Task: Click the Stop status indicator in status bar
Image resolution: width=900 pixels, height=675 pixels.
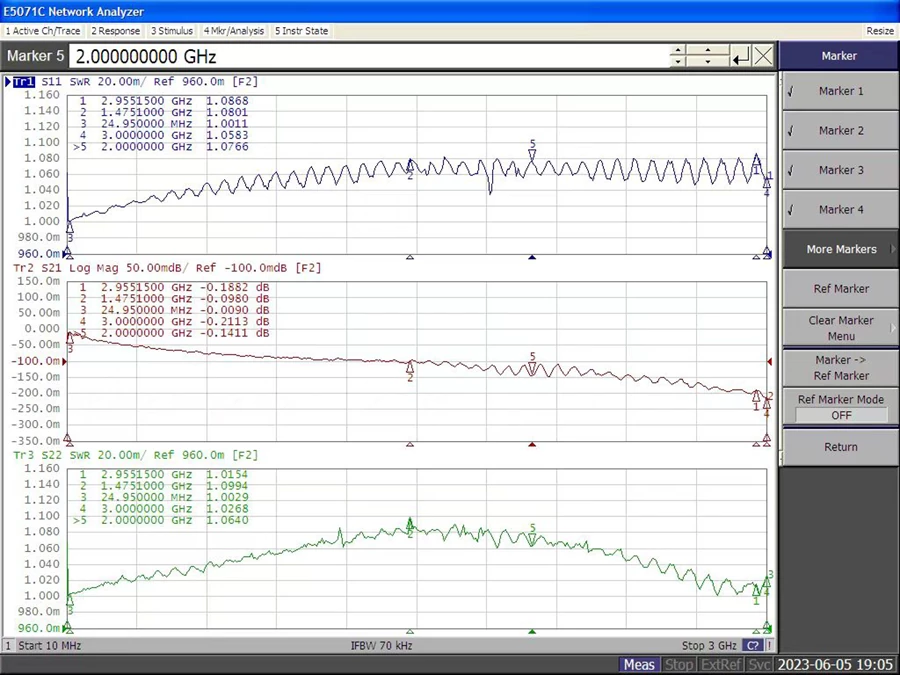Action: 679,664
